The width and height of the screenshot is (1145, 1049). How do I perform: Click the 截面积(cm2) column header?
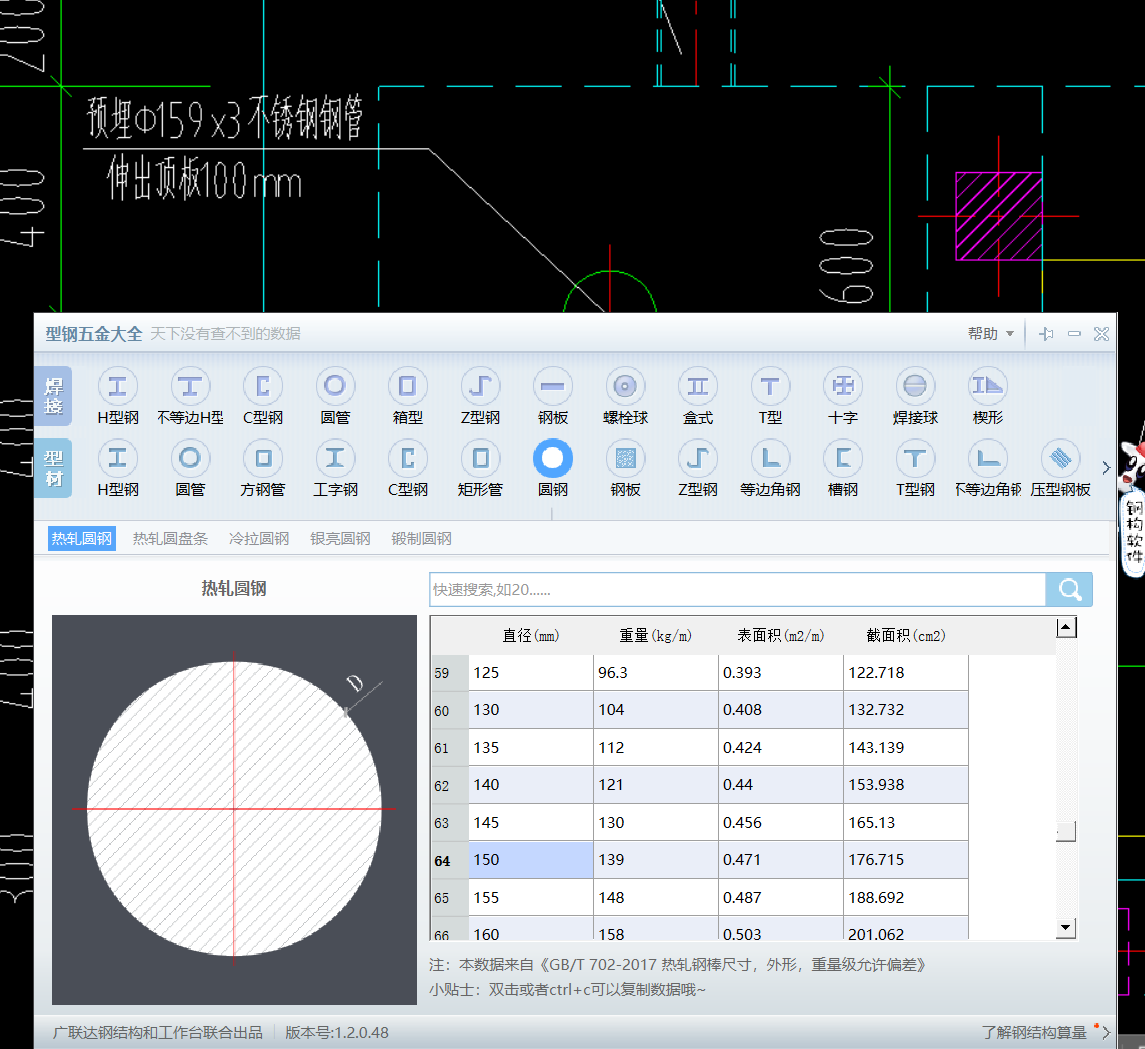click(906, 636)
